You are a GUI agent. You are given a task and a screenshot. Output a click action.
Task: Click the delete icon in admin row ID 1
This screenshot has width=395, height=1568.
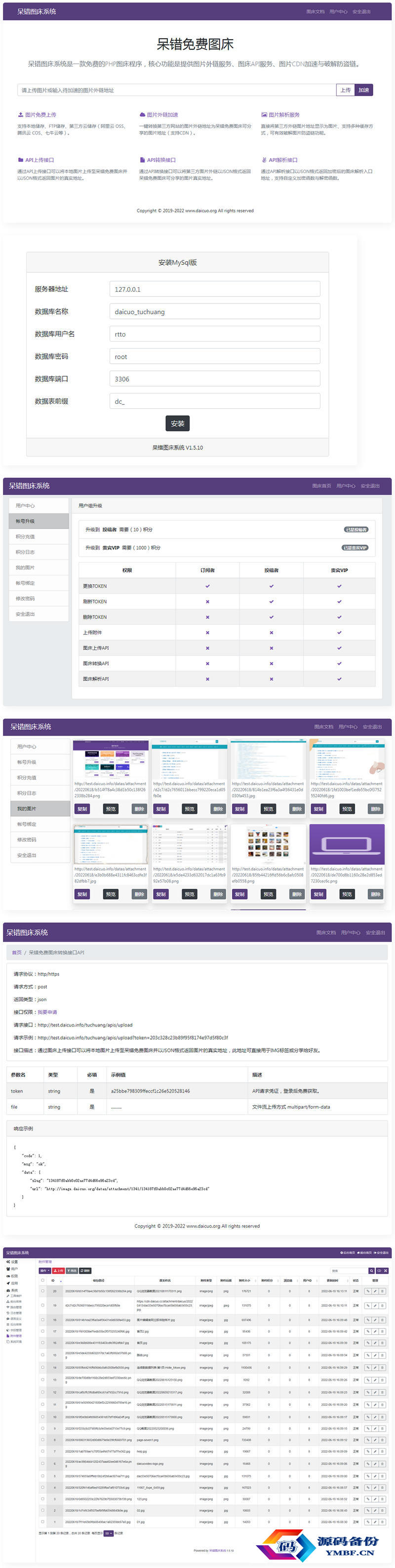382,1523
